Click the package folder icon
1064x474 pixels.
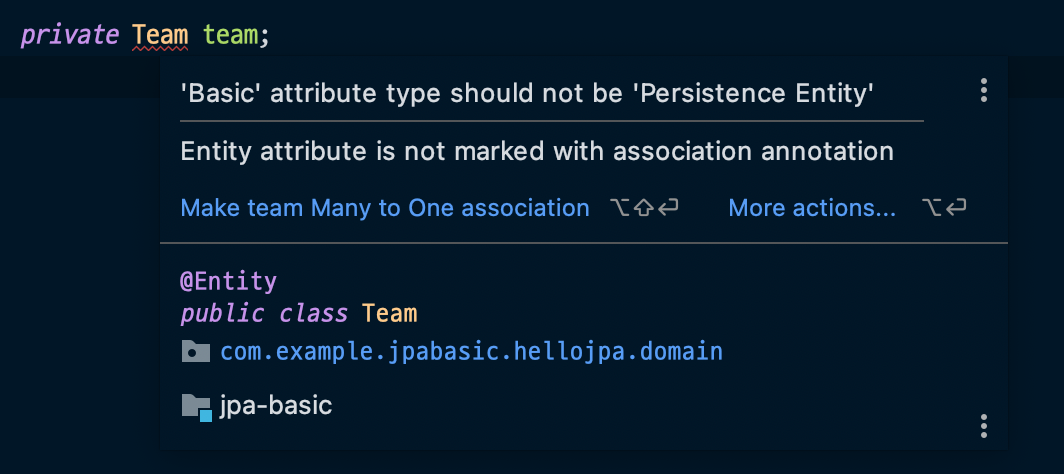point(196,352)
